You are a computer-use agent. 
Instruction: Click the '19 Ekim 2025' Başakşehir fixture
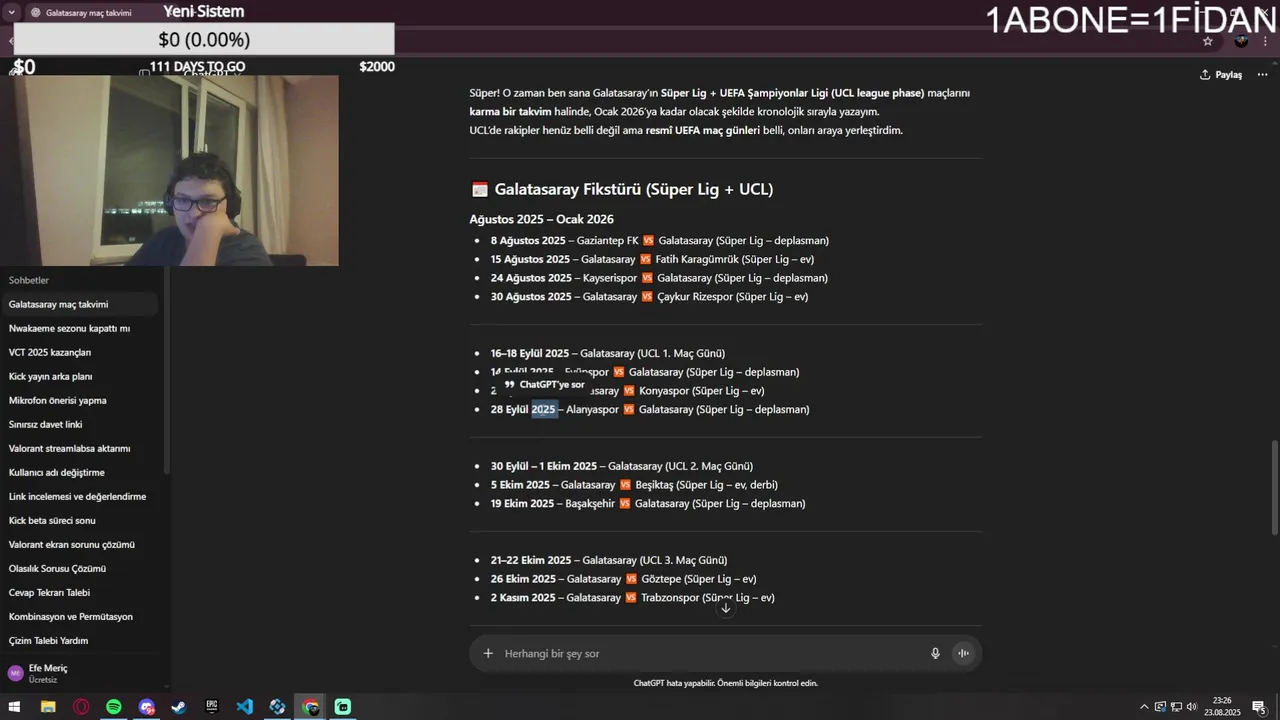point(648,504)
